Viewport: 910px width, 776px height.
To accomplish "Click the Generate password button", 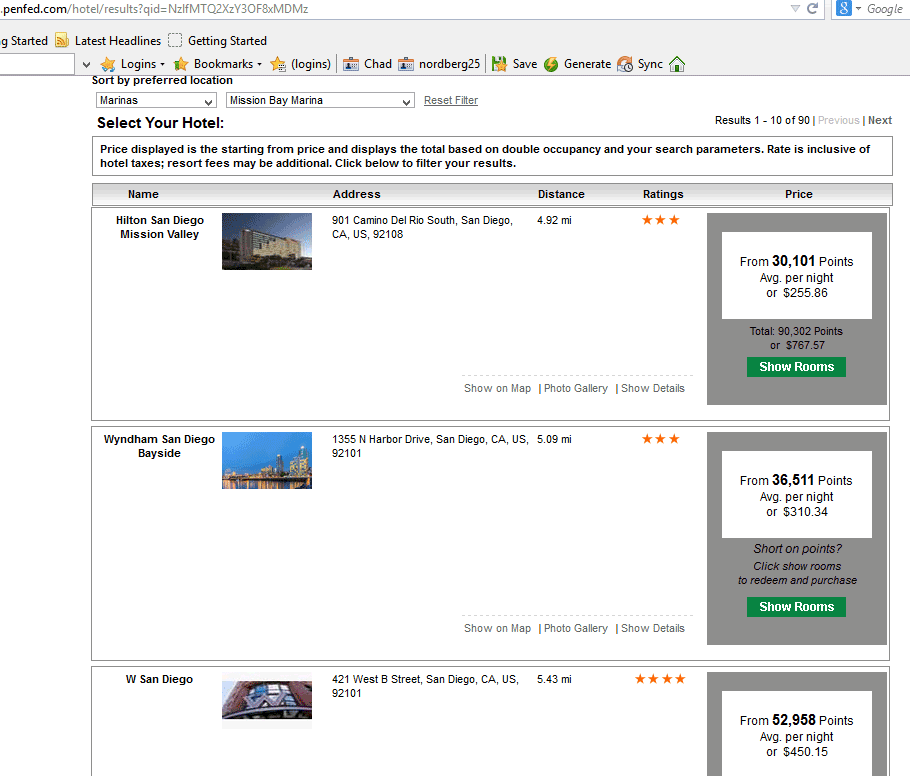I will [x=577, y=64].
